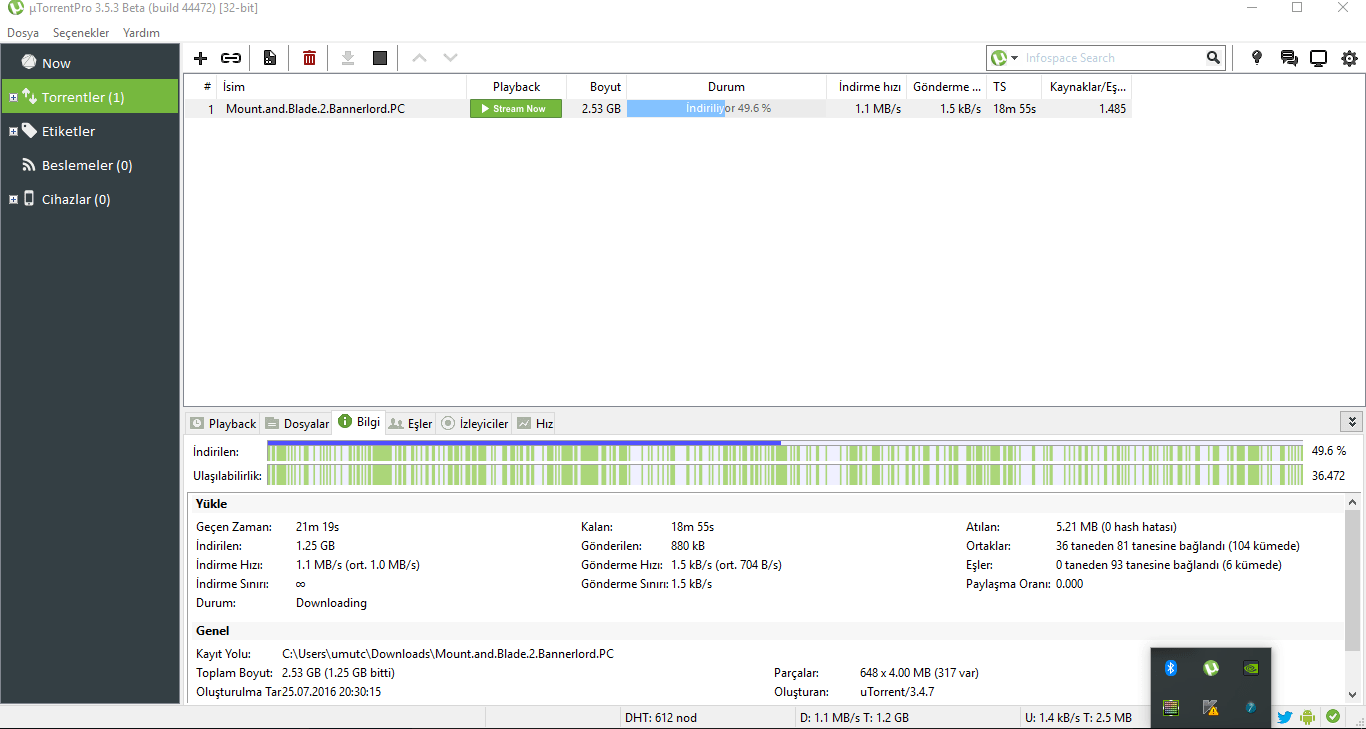Sort by Durum column header
1366x729 pixels.
[x=727, y=87]
